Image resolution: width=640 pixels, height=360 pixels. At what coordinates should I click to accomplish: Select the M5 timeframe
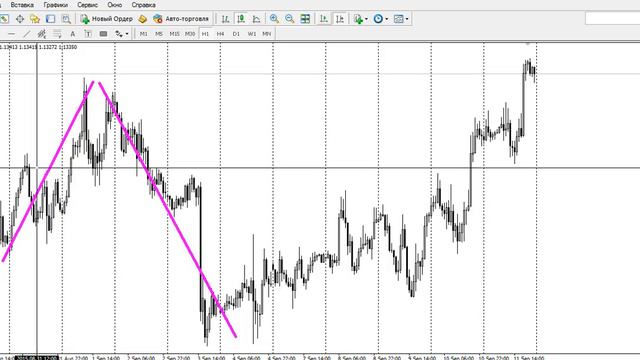click(159, 34)
